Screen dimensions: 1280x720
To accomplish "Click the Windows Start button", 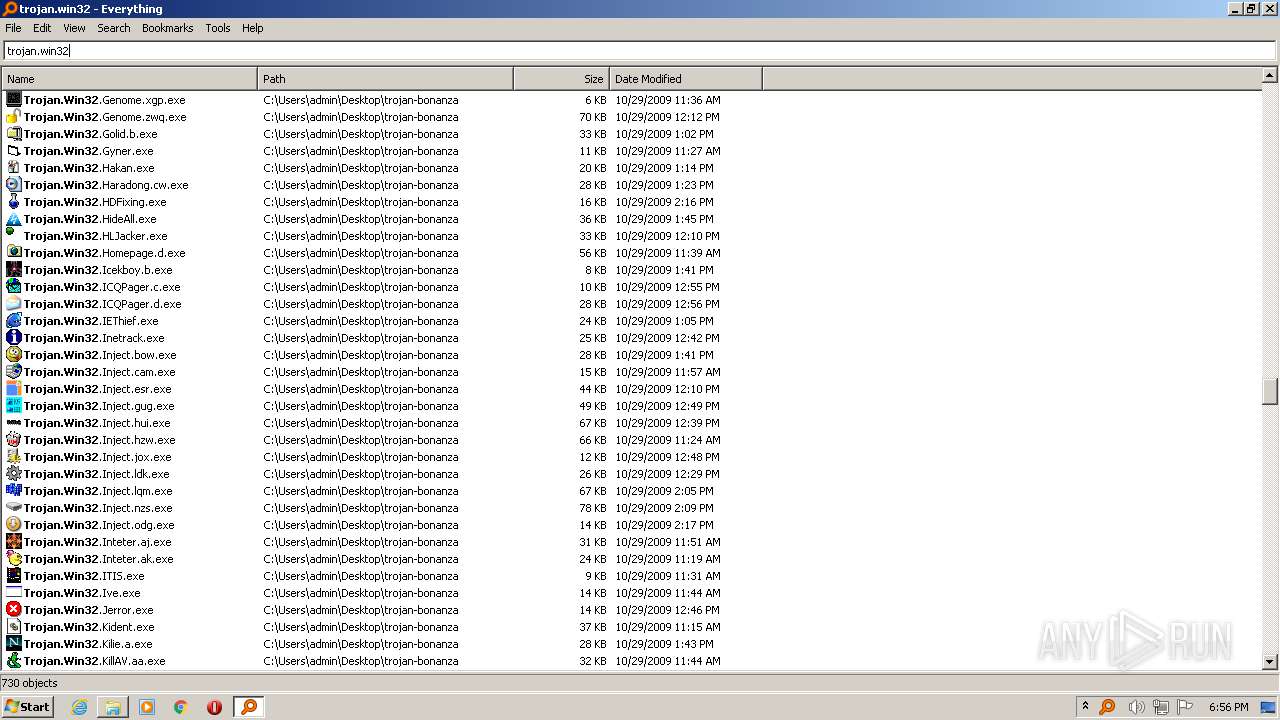I will (x=28, y=707).
